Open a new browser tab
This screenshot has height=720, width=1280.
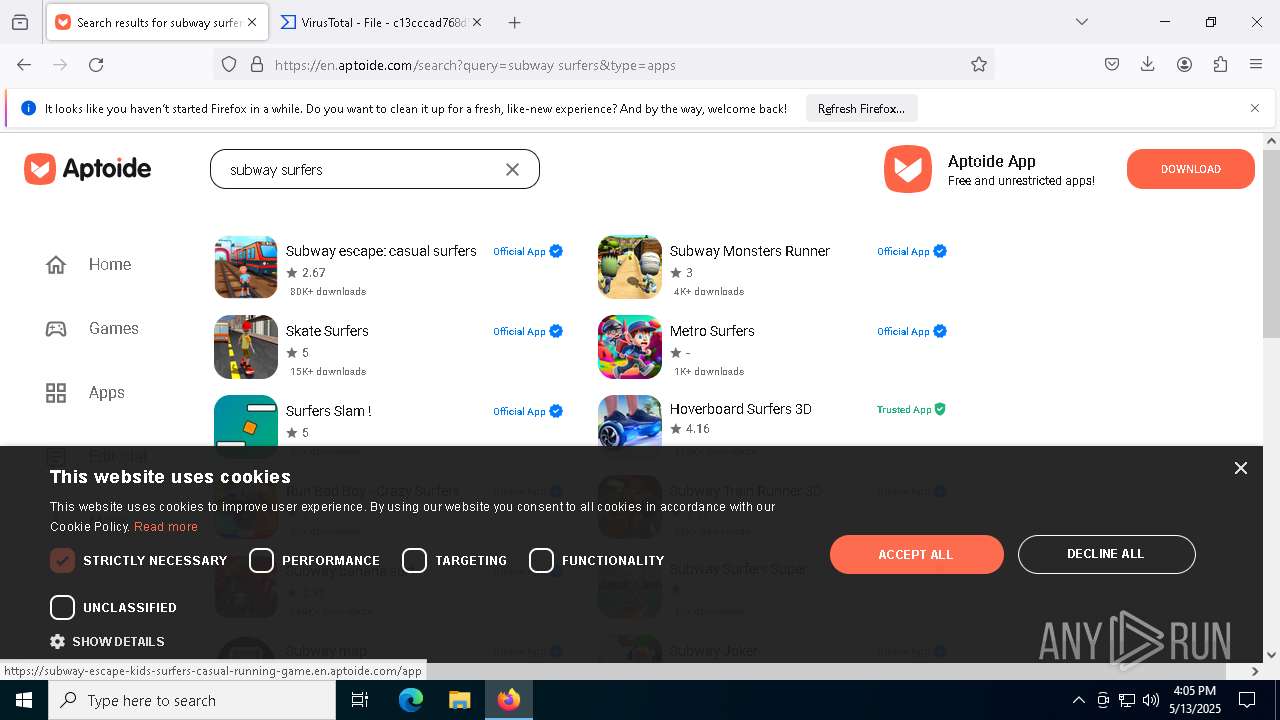[x=514, y=22]
